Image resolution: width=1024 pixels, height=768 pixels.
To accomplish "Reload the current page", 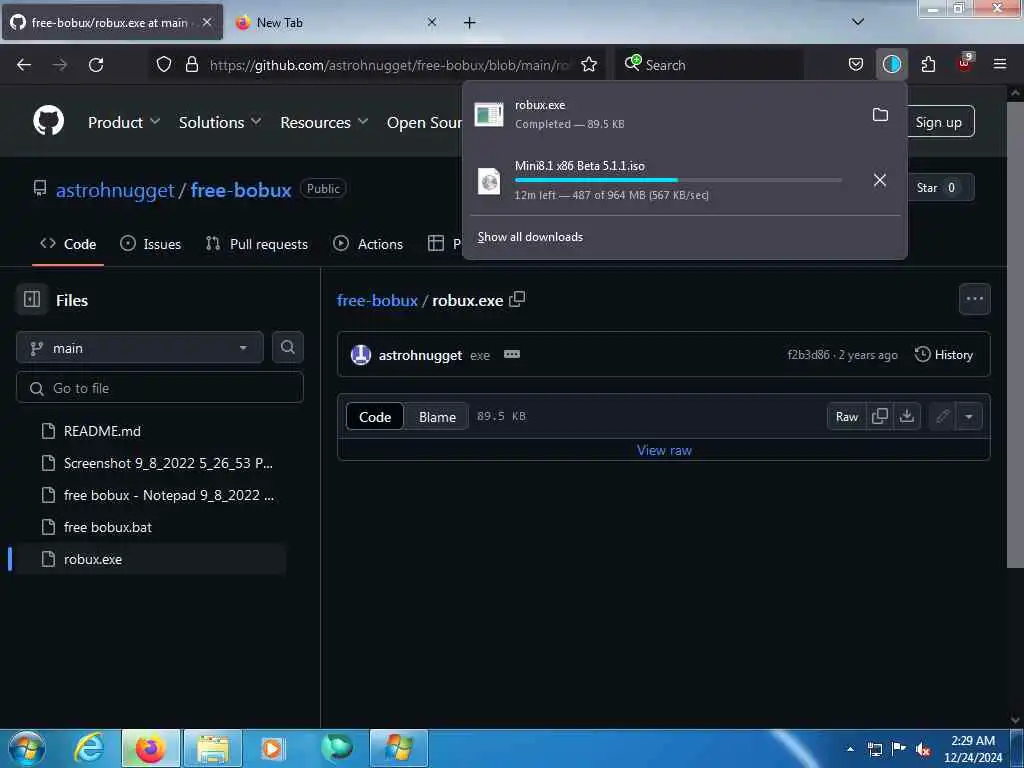I will pos(96,65).
